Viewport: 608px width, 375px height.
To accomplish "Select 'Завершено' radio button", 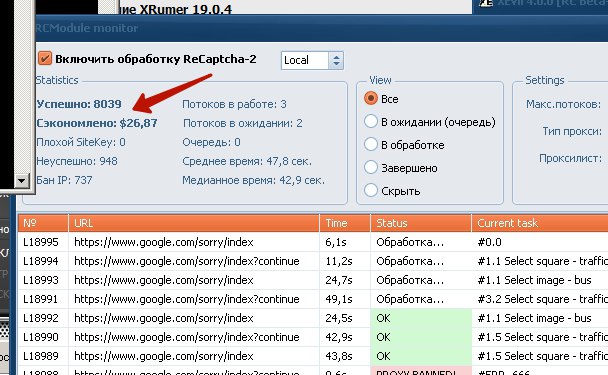I will [x=371, y=168].
